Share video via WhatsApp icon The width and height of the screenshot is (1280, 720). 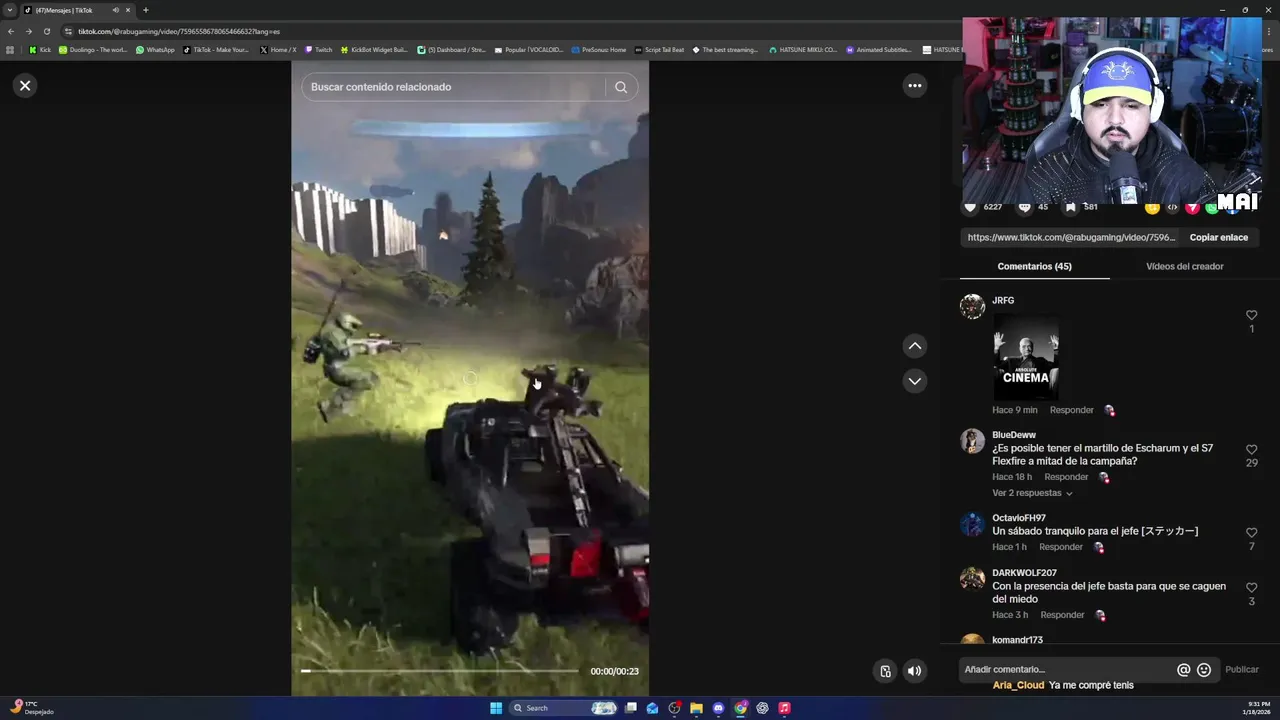tap(1212, 207)
